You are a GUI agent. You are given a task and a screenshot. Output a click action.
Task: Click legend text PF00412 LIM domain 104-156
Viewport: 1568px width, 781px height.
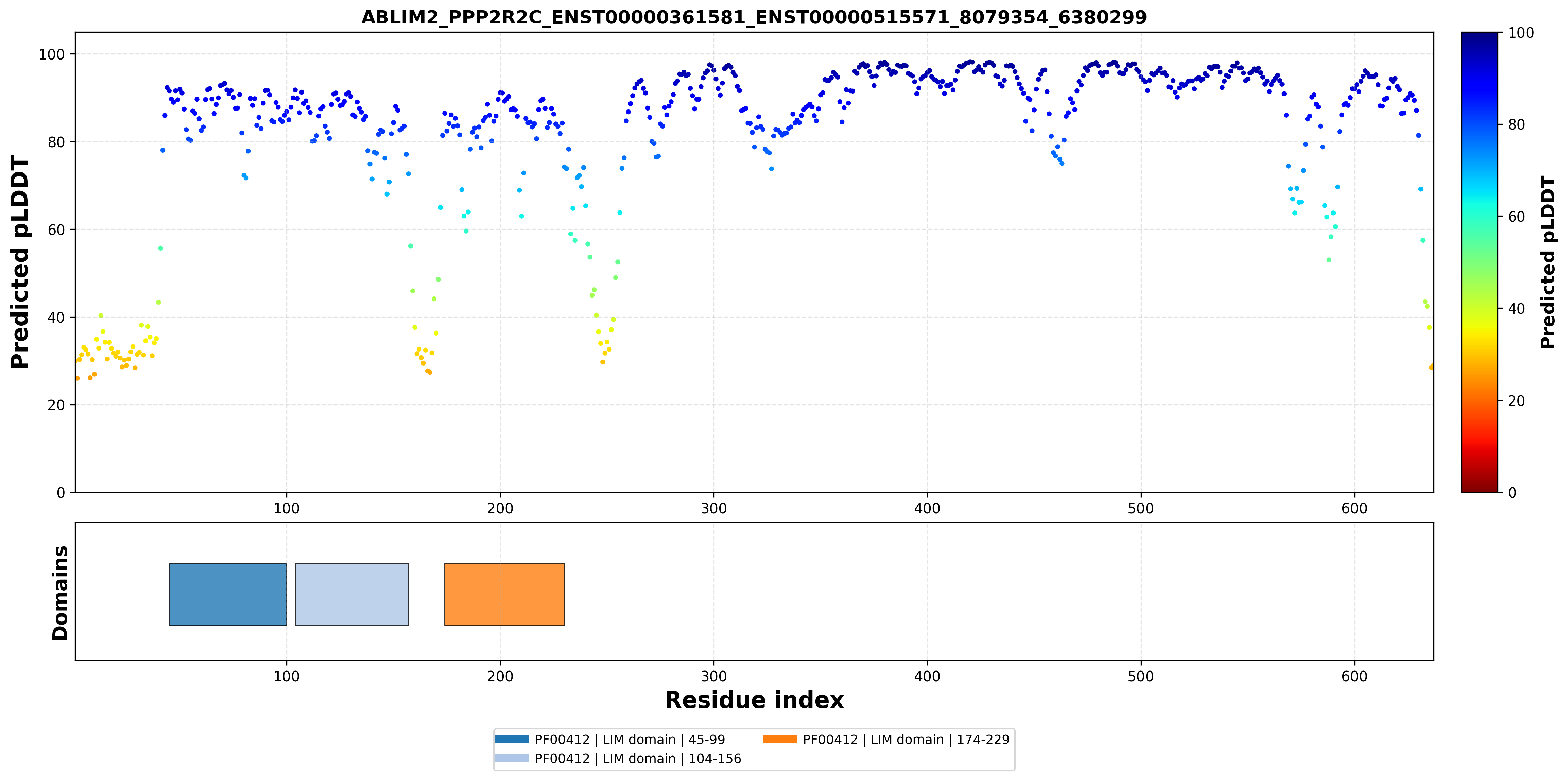(x=638, y=759)
